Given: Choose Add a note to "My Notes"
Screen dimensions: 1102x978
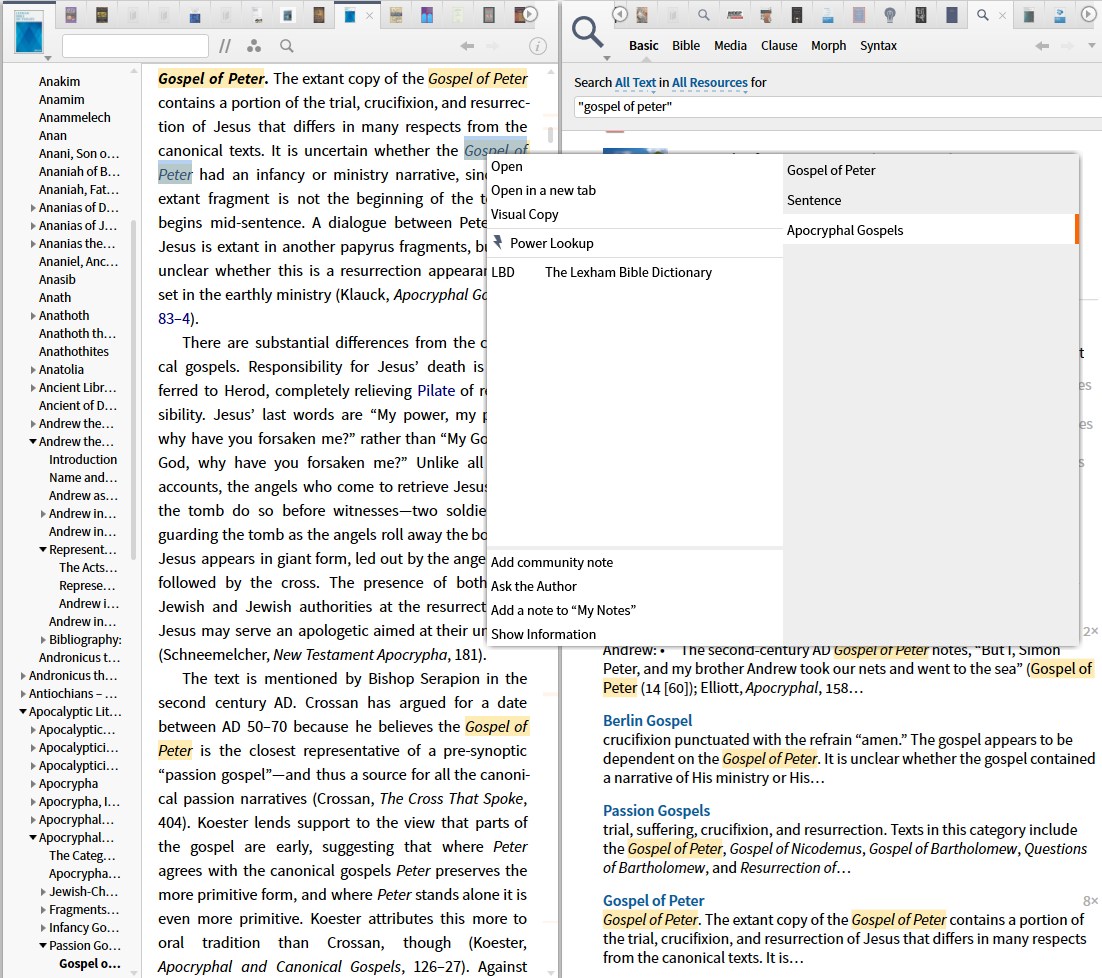Looking at the screenshot, I should [x=563, y=611].
